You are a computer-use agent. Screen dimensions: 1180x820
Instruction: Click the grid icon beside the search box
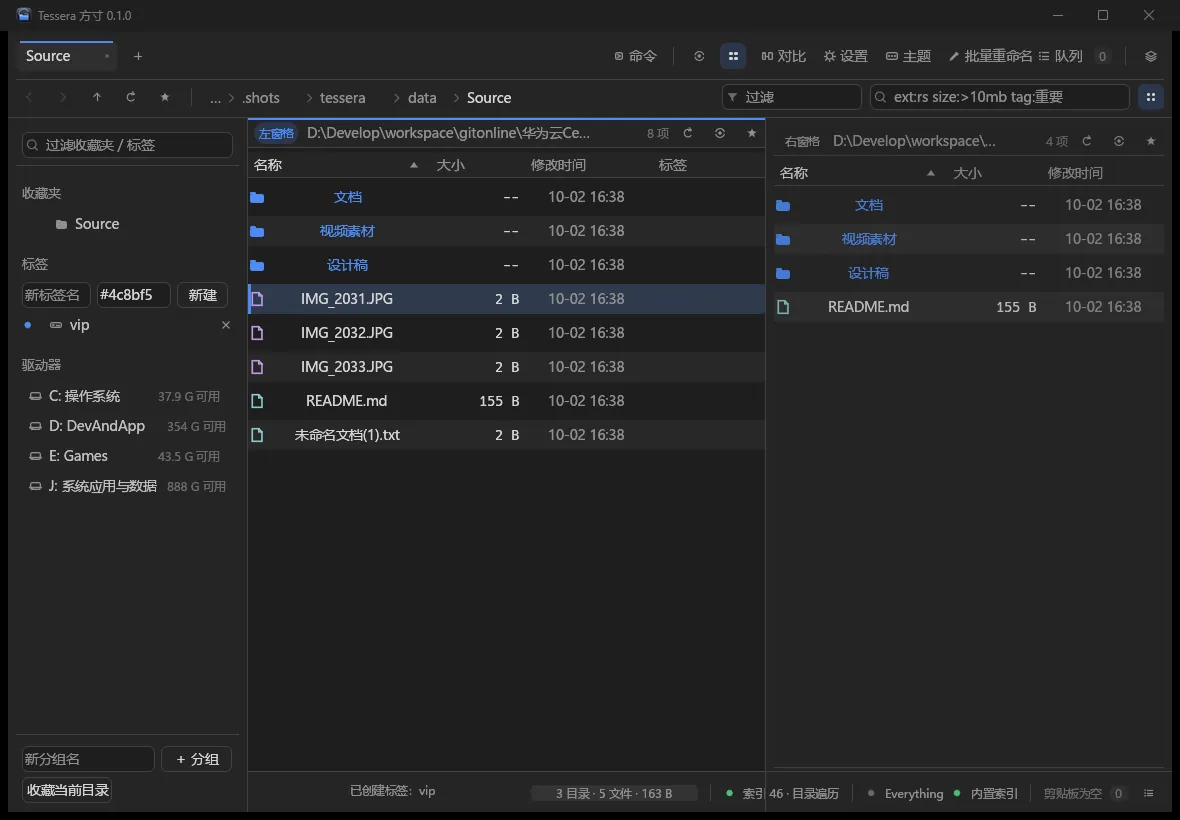[1151, 97]
